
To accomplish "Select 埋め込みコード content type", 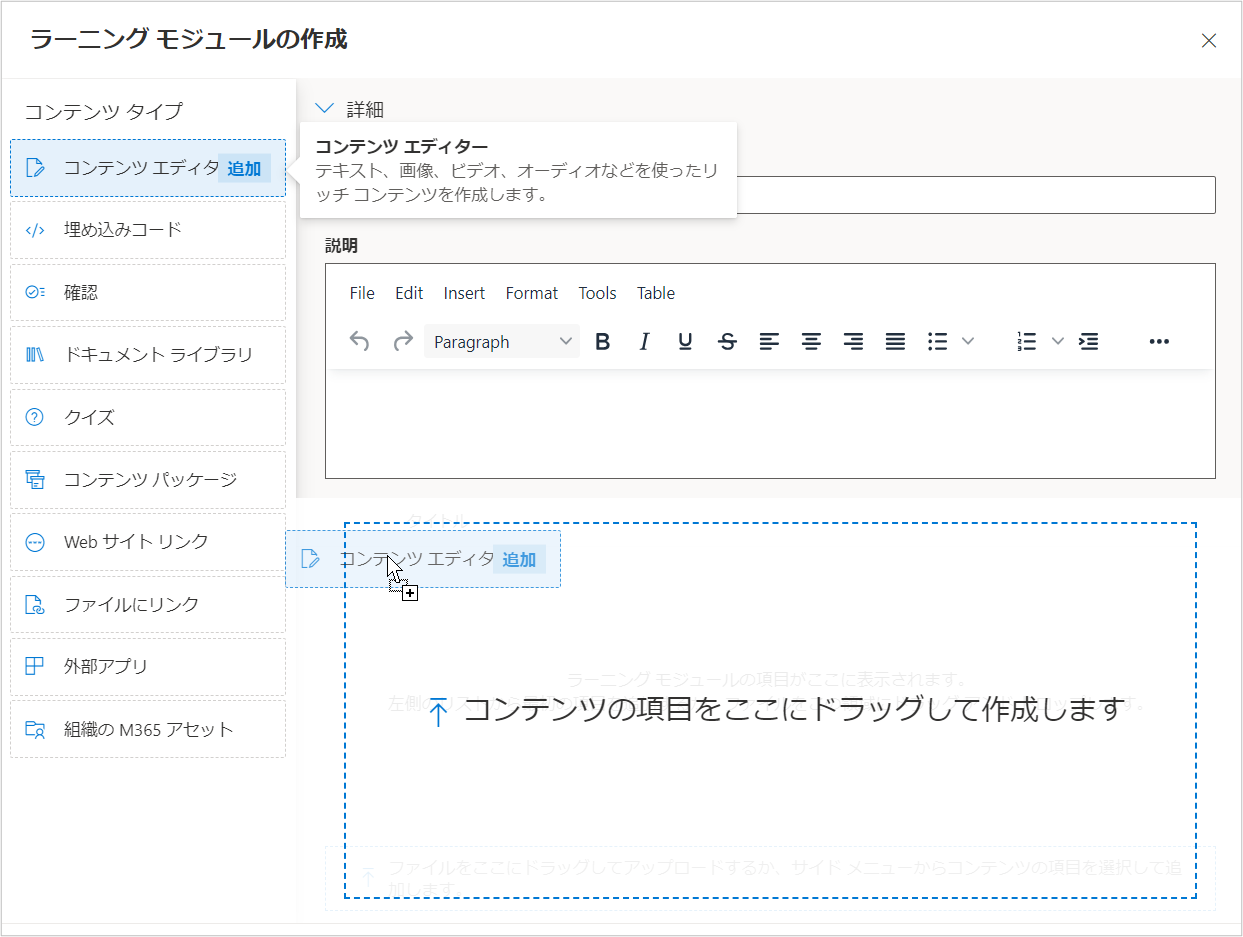I will 148,230.
